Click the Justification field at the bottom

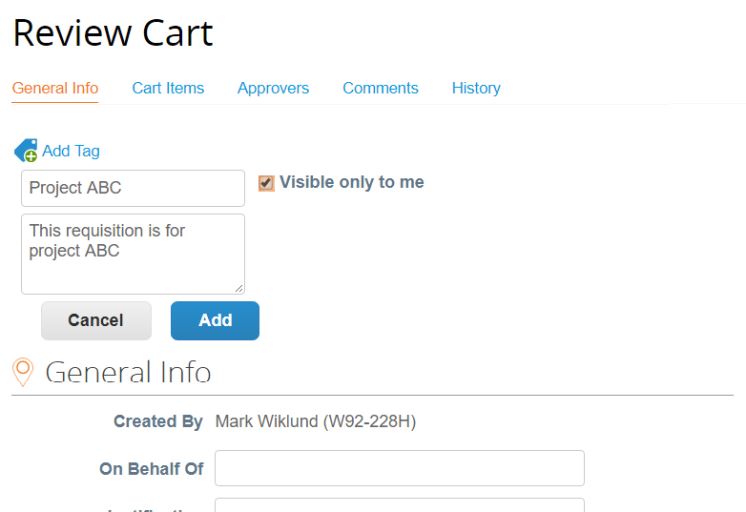[x=399, y=505]
